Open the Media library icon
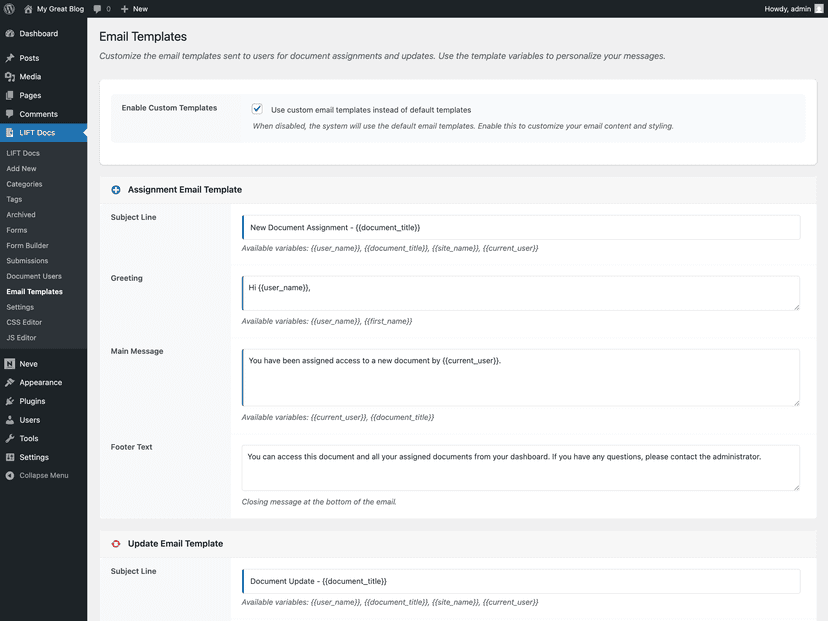 10,77
